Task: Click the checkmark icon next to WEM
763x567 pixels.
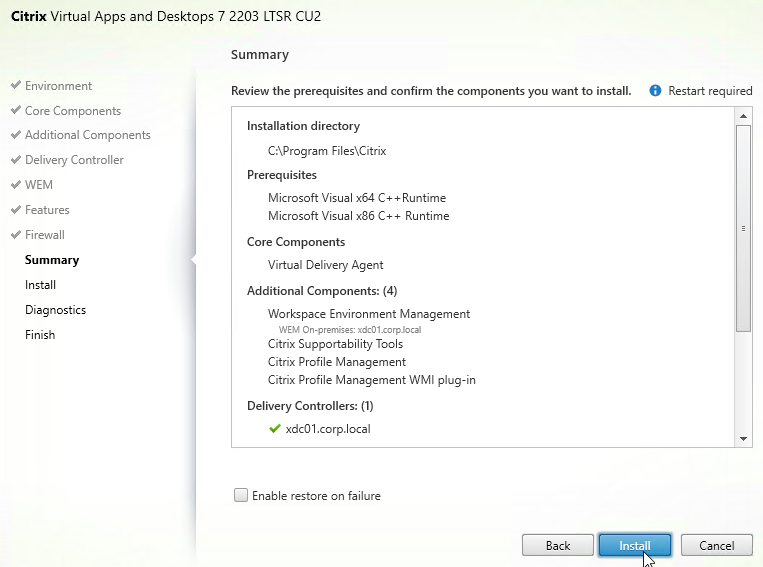Action: click(16, 184)
